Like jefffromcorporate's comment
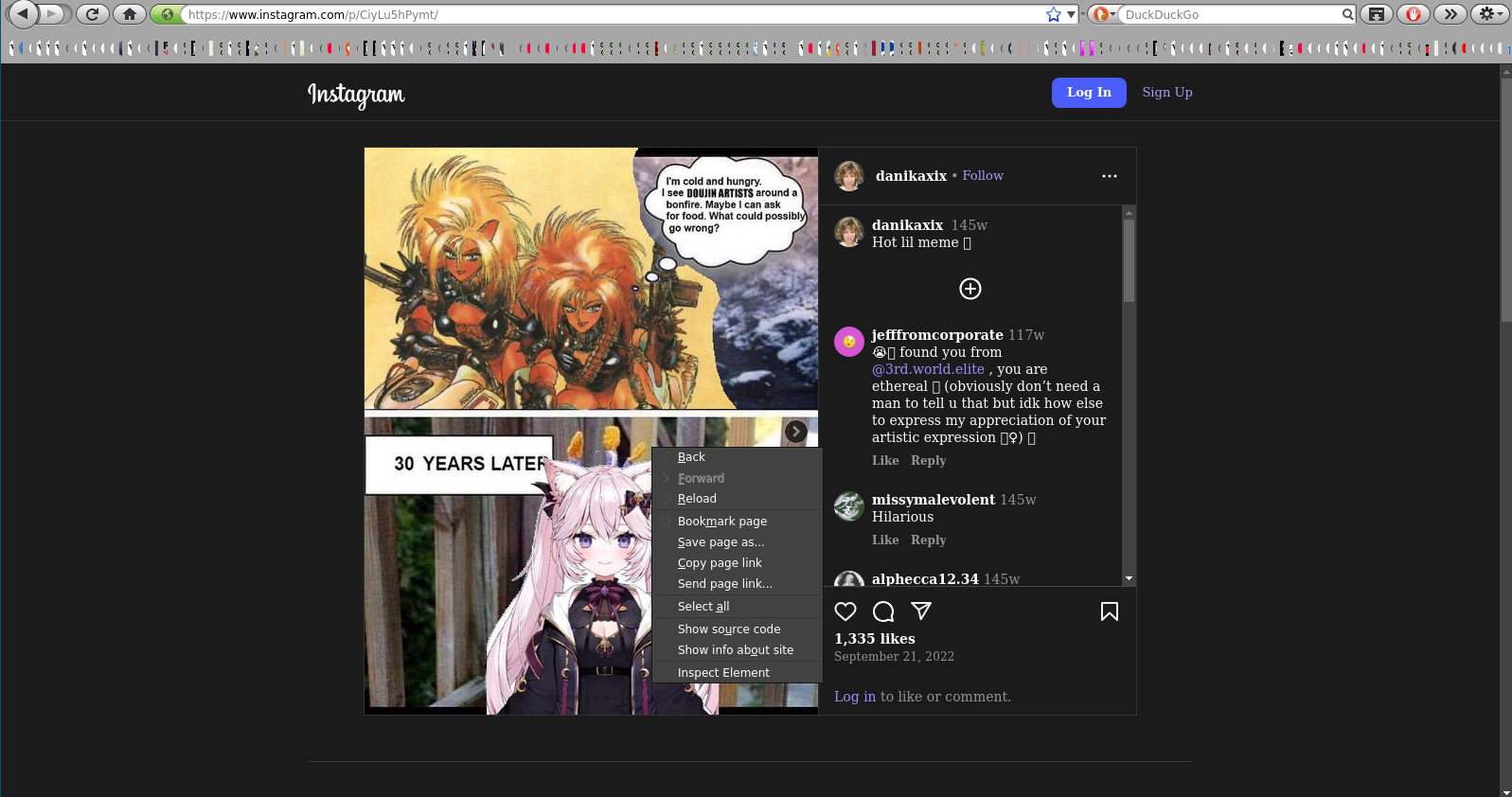The image size is (1512, 797). [885, 460]
